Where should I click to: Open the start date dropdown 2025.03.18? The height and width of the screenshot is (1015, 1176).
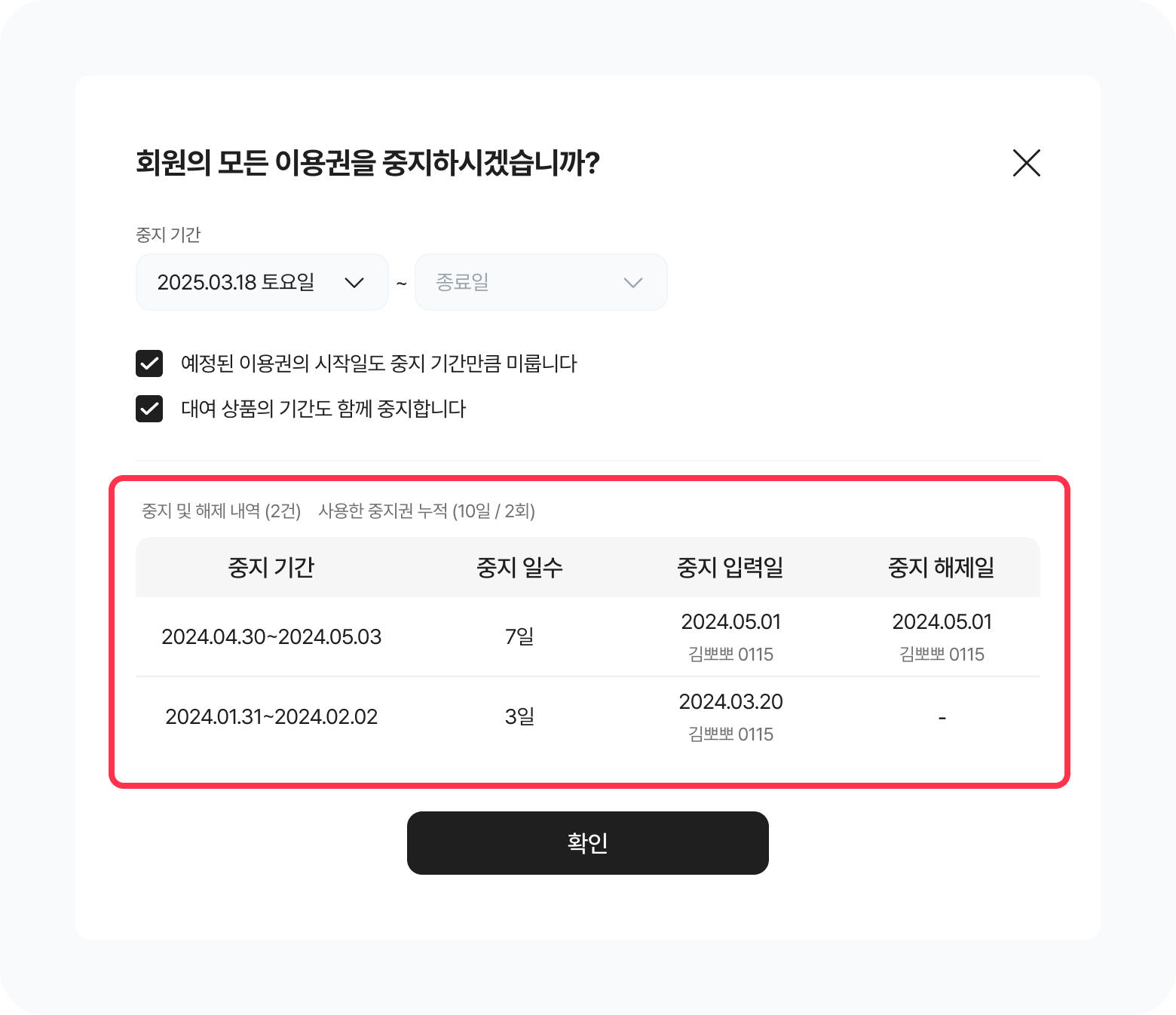[261, 282]
